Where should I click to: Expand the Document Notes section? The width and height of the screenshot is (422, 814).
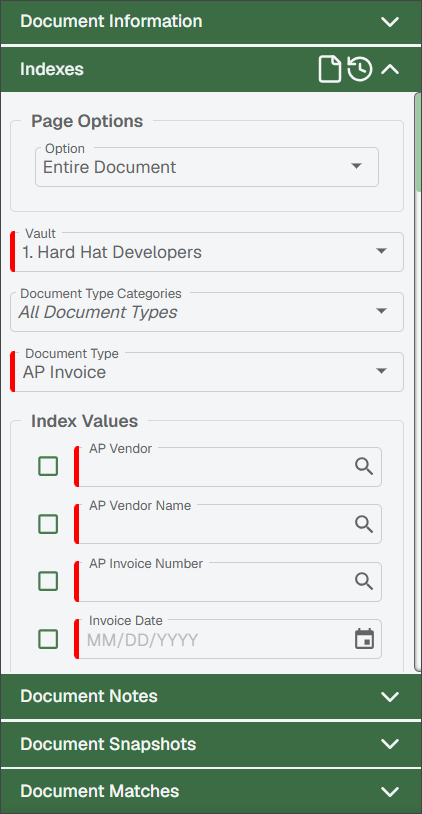211,696
